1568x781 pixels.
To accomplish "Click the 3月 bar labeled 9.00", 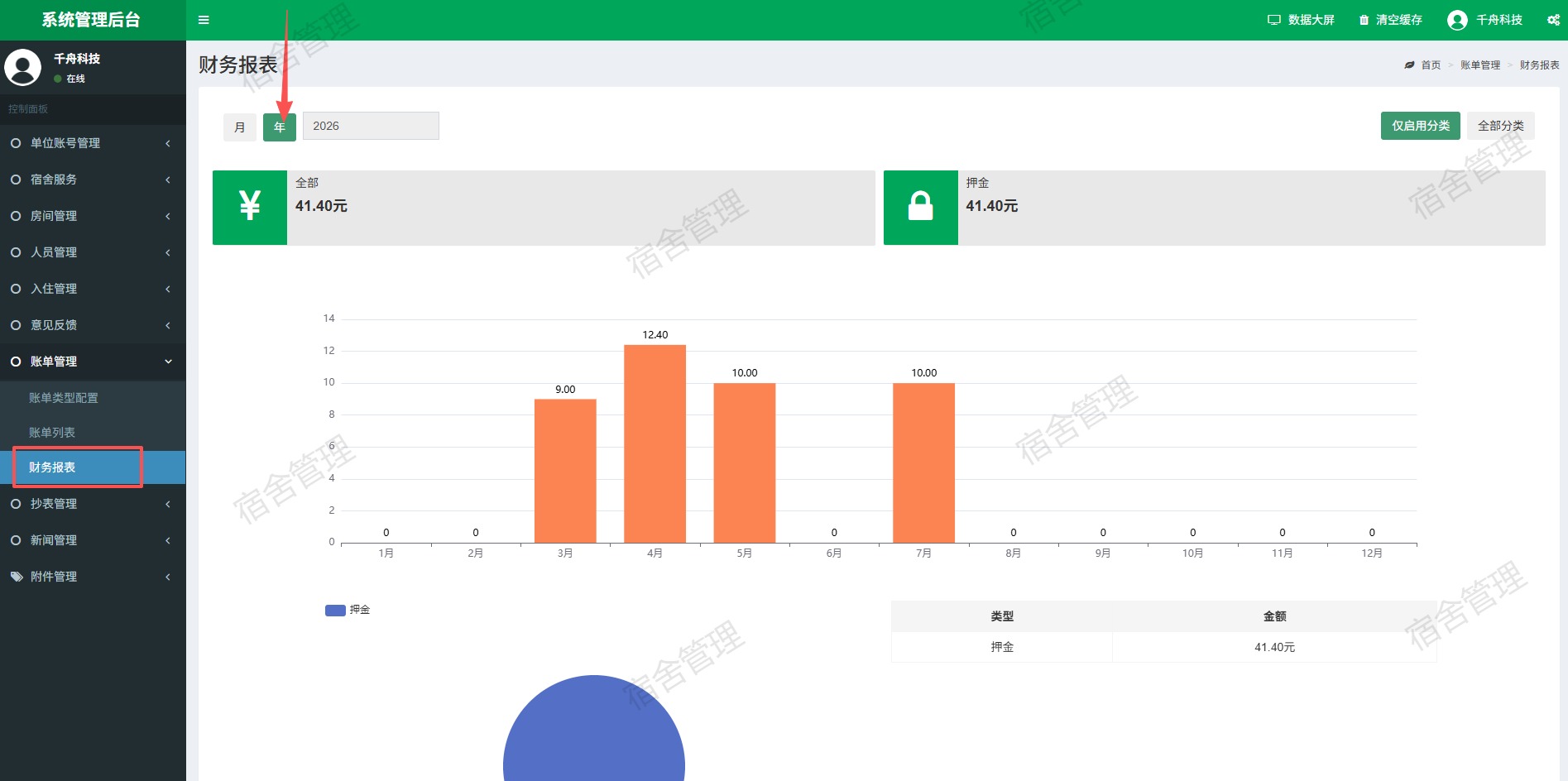I will coord(565,471).
